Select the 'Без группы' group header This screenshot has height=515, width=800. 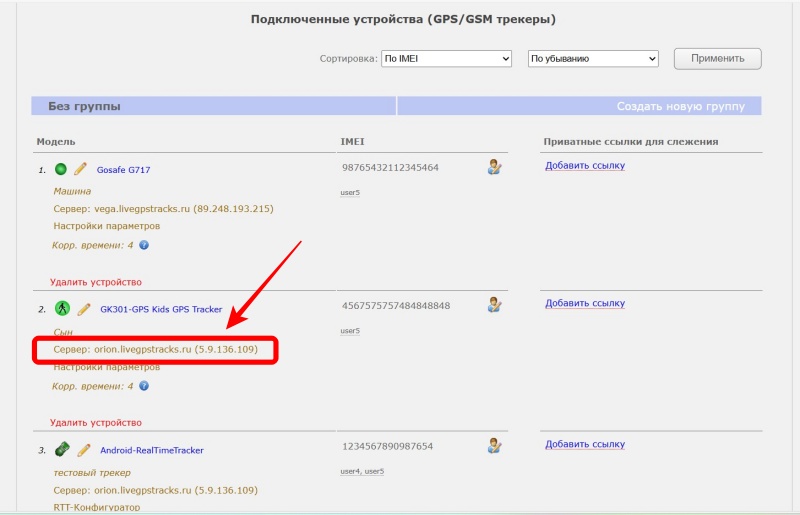point(85,106)
